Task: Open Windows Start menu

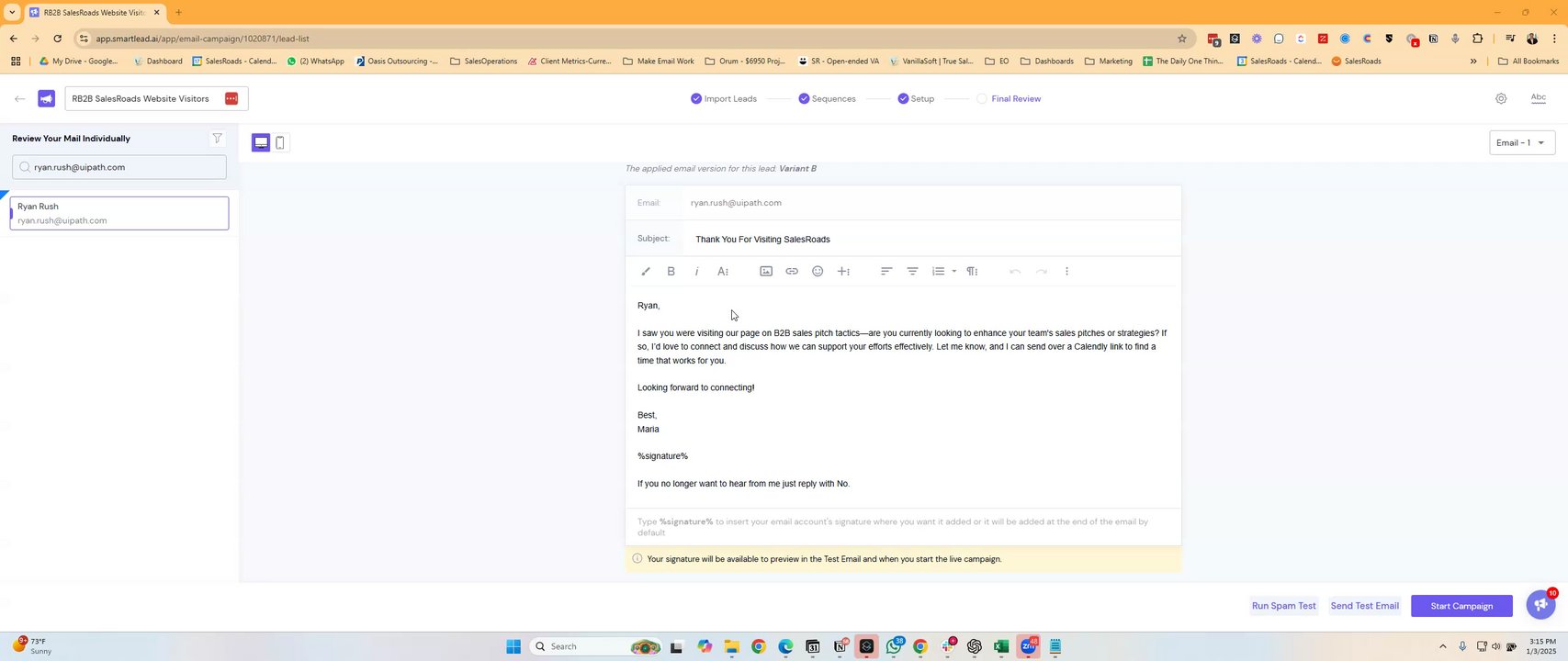Action: (513, 646)
